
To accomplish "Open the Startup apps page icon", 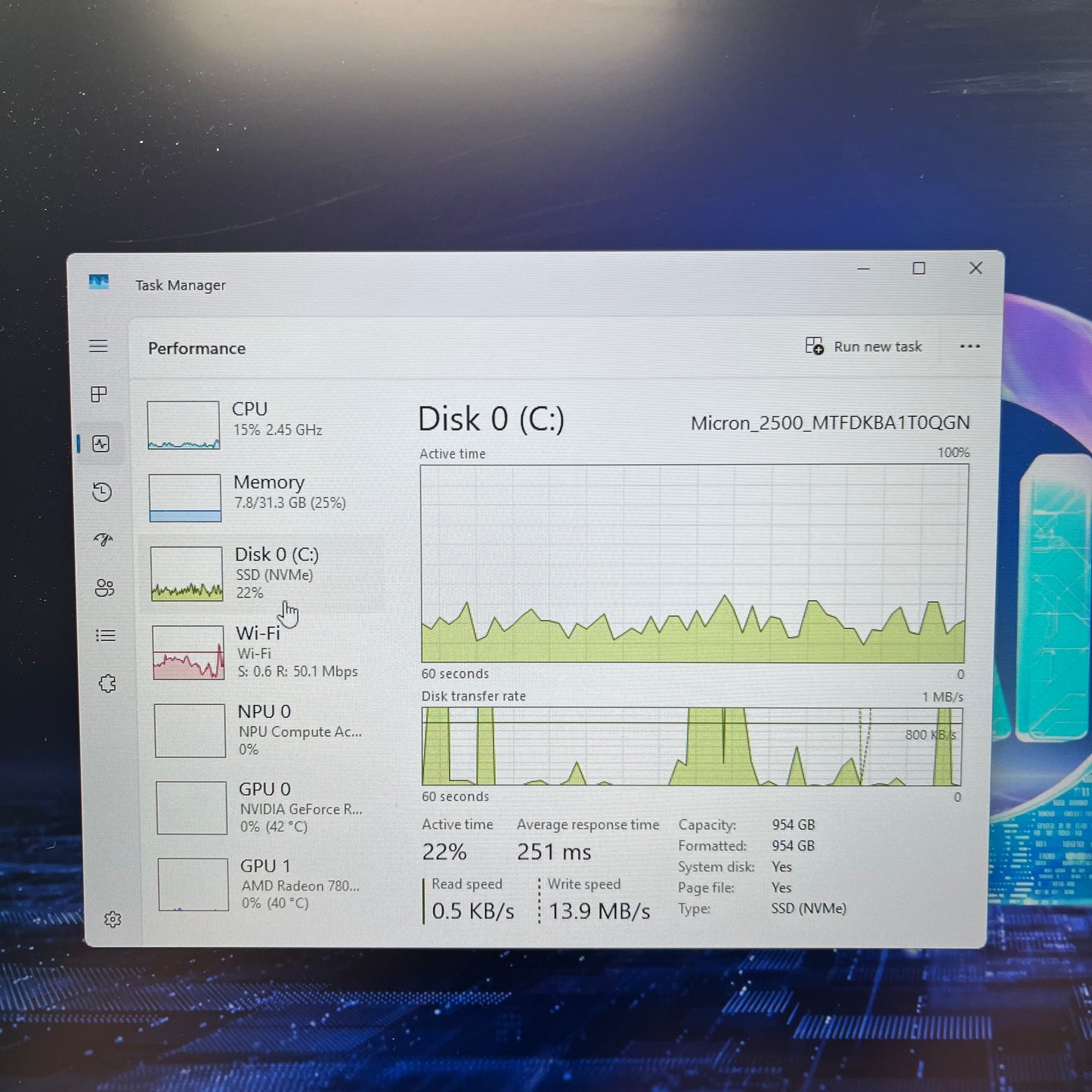I will coord(104,539).
